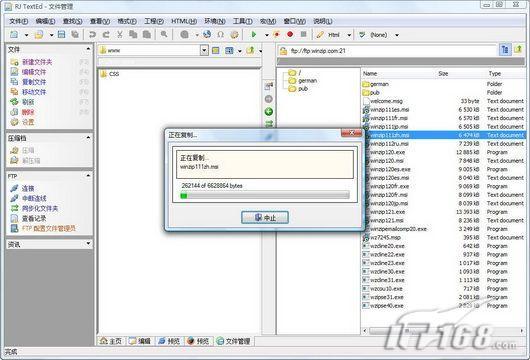Click the browser preview globe icon
The width and height of the screenshot is (530, 360).
[x=207, y=34]
